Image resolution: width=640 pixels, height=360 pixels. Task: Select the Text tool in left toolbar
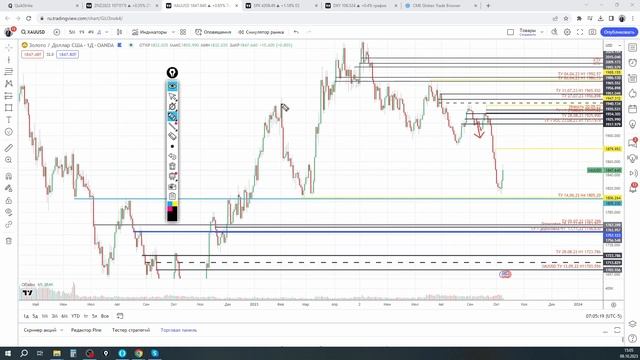pyautogui.click(x=9, y=120)
